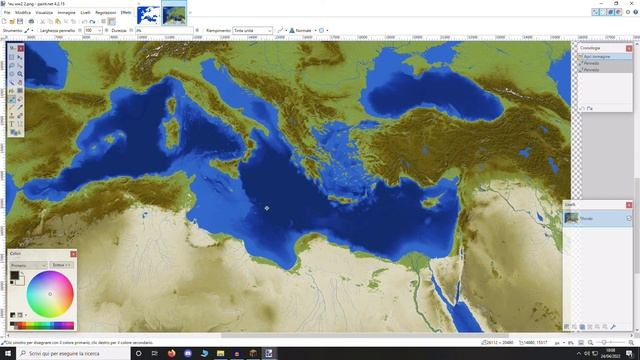
Task: Select the Recolor tool
Action: pyautogui.click(x=20, y=116)
